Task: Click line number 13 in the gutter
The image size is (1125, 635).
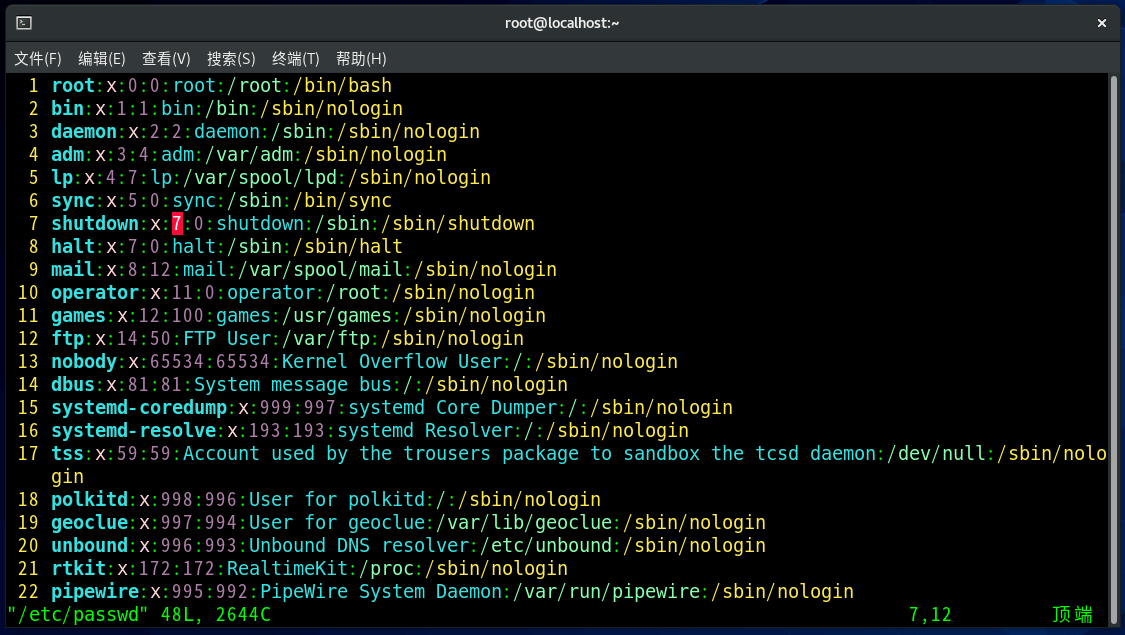Action: tap(28, 362)
